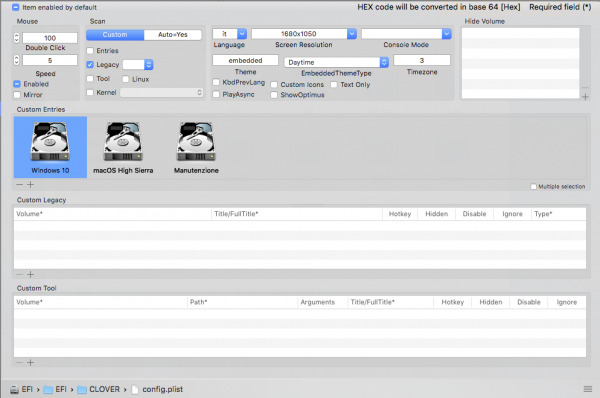Add a Custom Legacy row with plus
This screenshot has height=398, width=600.
(31, 274)
